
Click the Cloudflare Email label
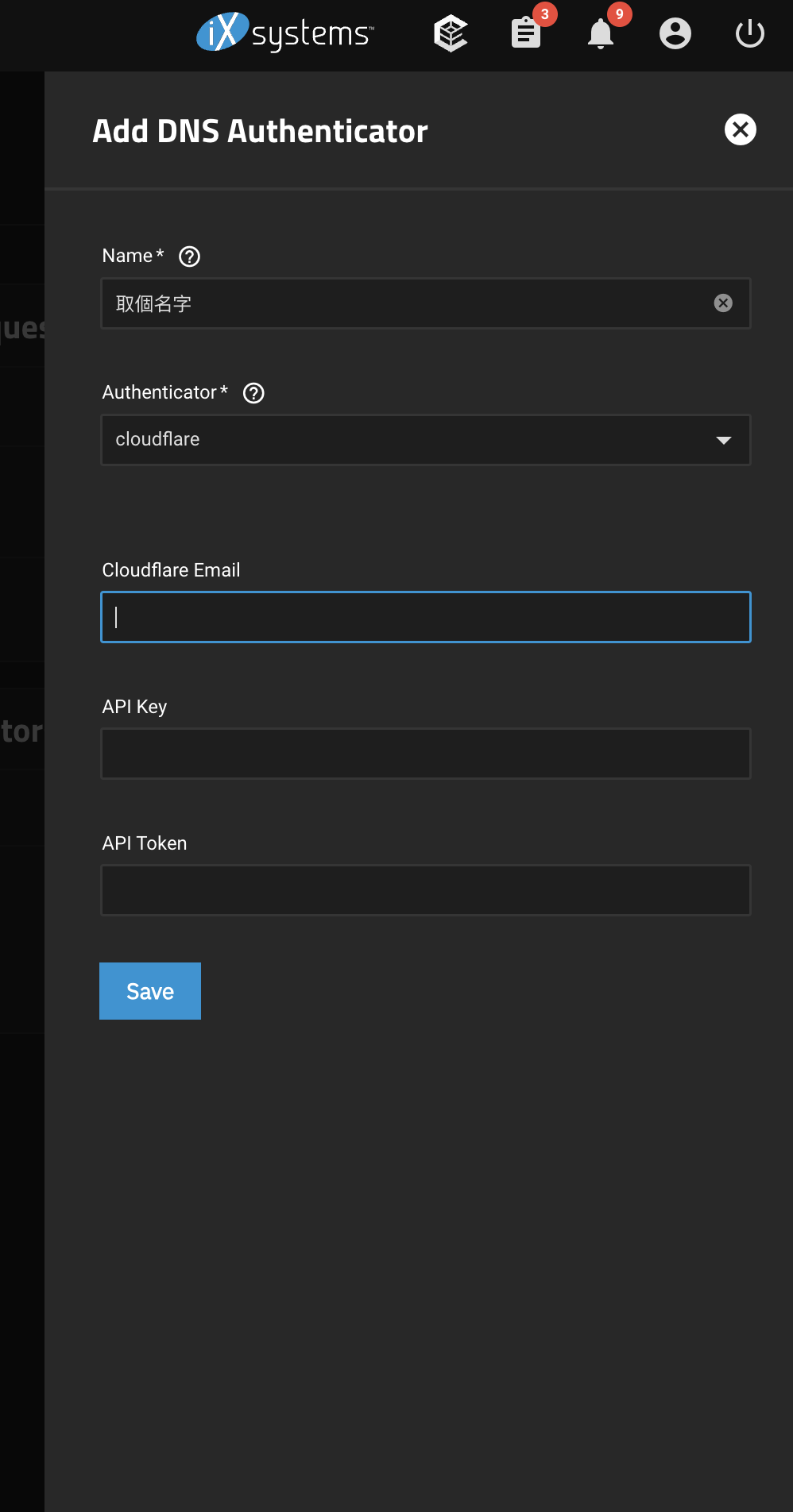point(172,570)
